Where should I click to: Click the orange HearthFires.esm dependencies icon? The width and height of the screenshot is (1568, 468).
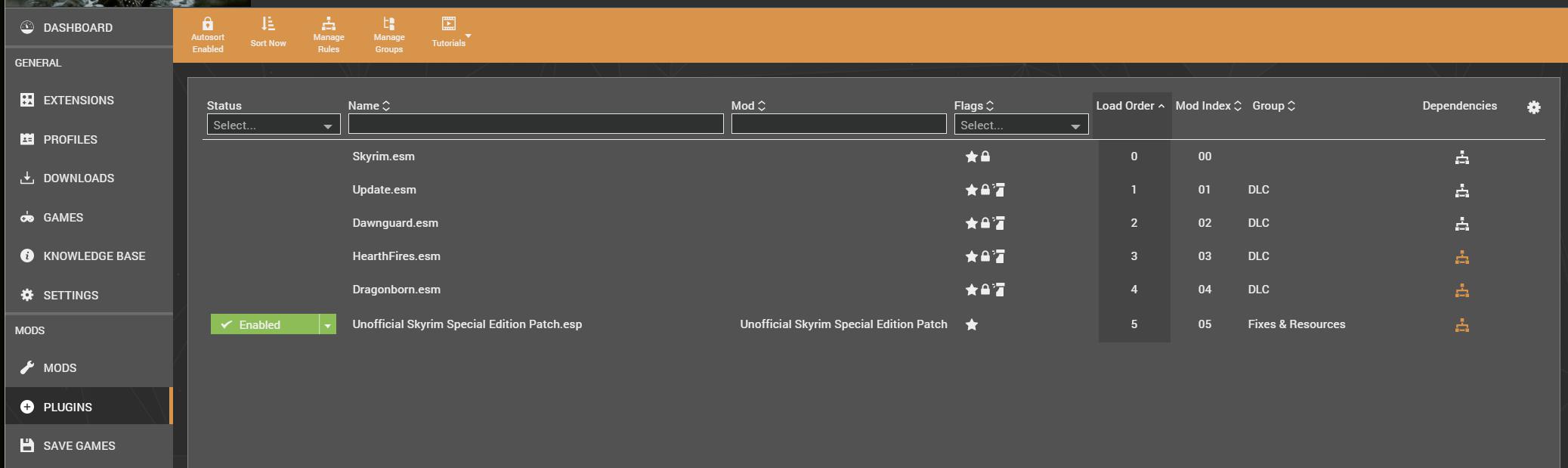pyautogui.click(x=1462, y=257)
